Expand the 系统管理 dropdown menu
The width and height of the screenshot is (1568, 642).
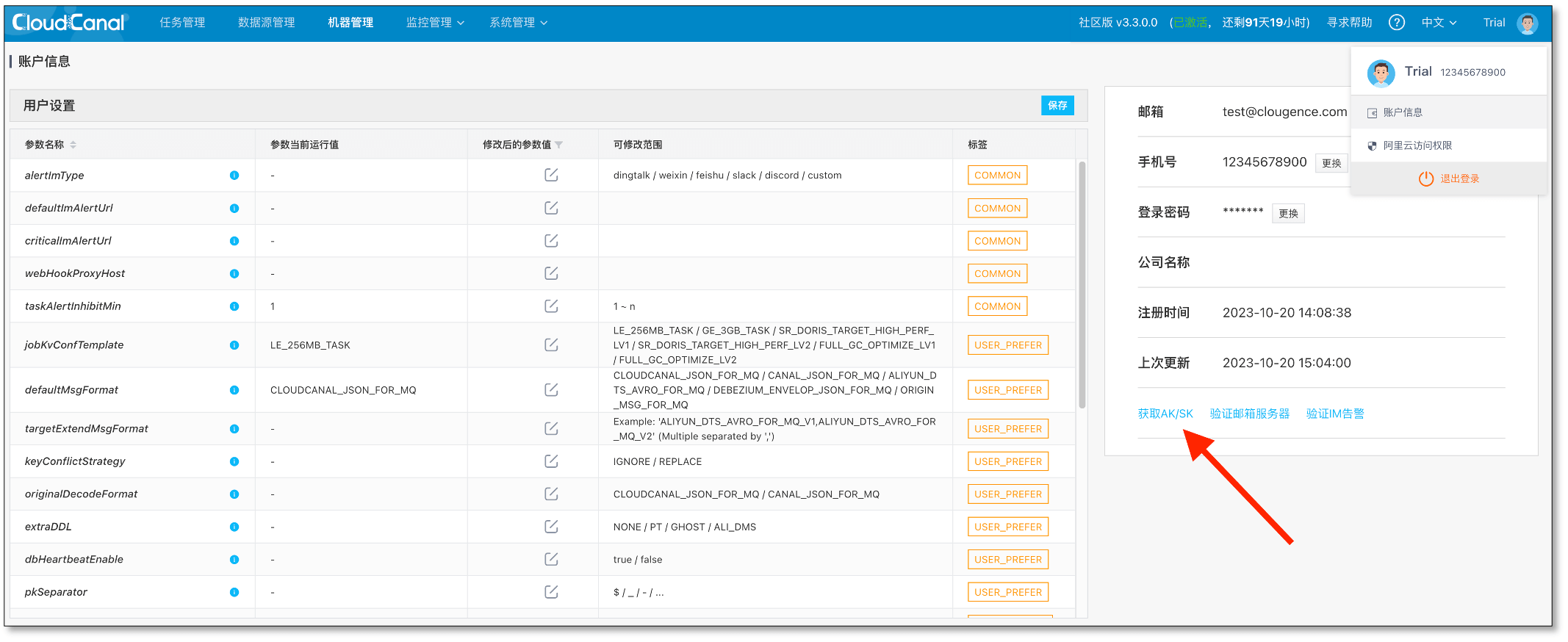(x=518, y=23)
